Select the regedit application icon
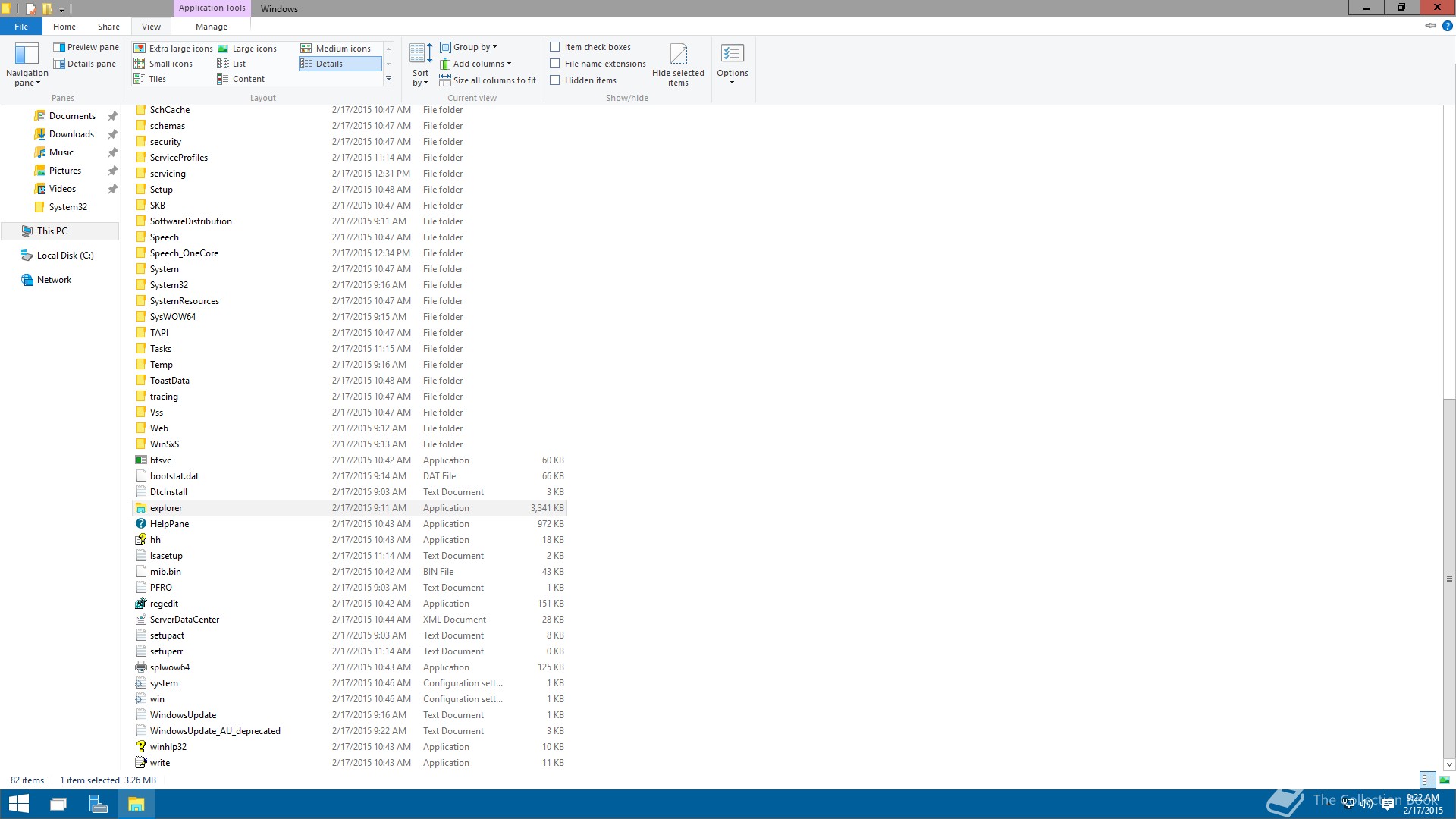Viewport: 1456px width, 819px height. [x=140, y=604]
